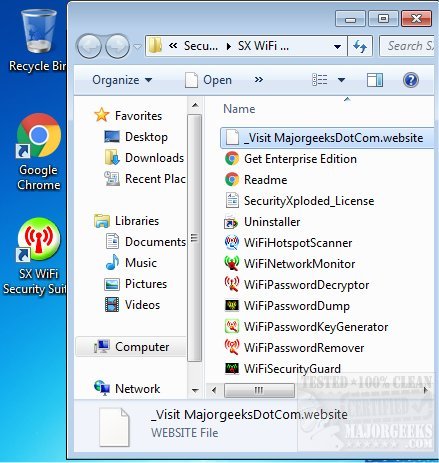Select Get Enterprise Edition Chrome icon

coord(232,159)
